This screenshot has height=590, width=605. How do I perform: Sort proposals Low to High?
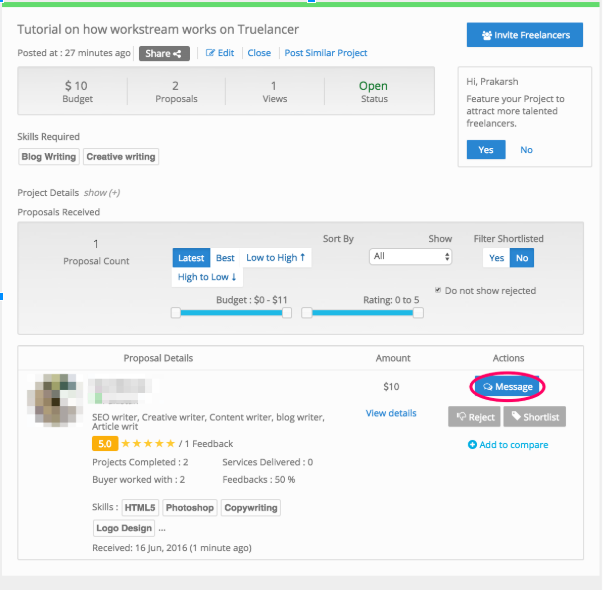277,258
